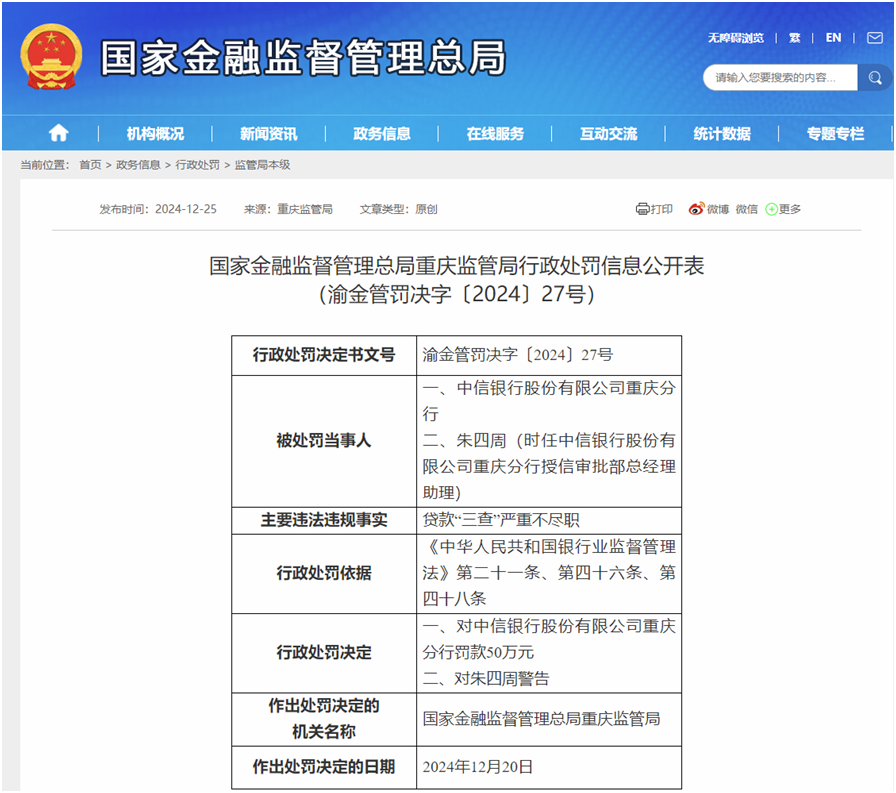The width and height of the screenshot is (896, 793).
Task: Switch to EN English version
Action: coord(833,38)
